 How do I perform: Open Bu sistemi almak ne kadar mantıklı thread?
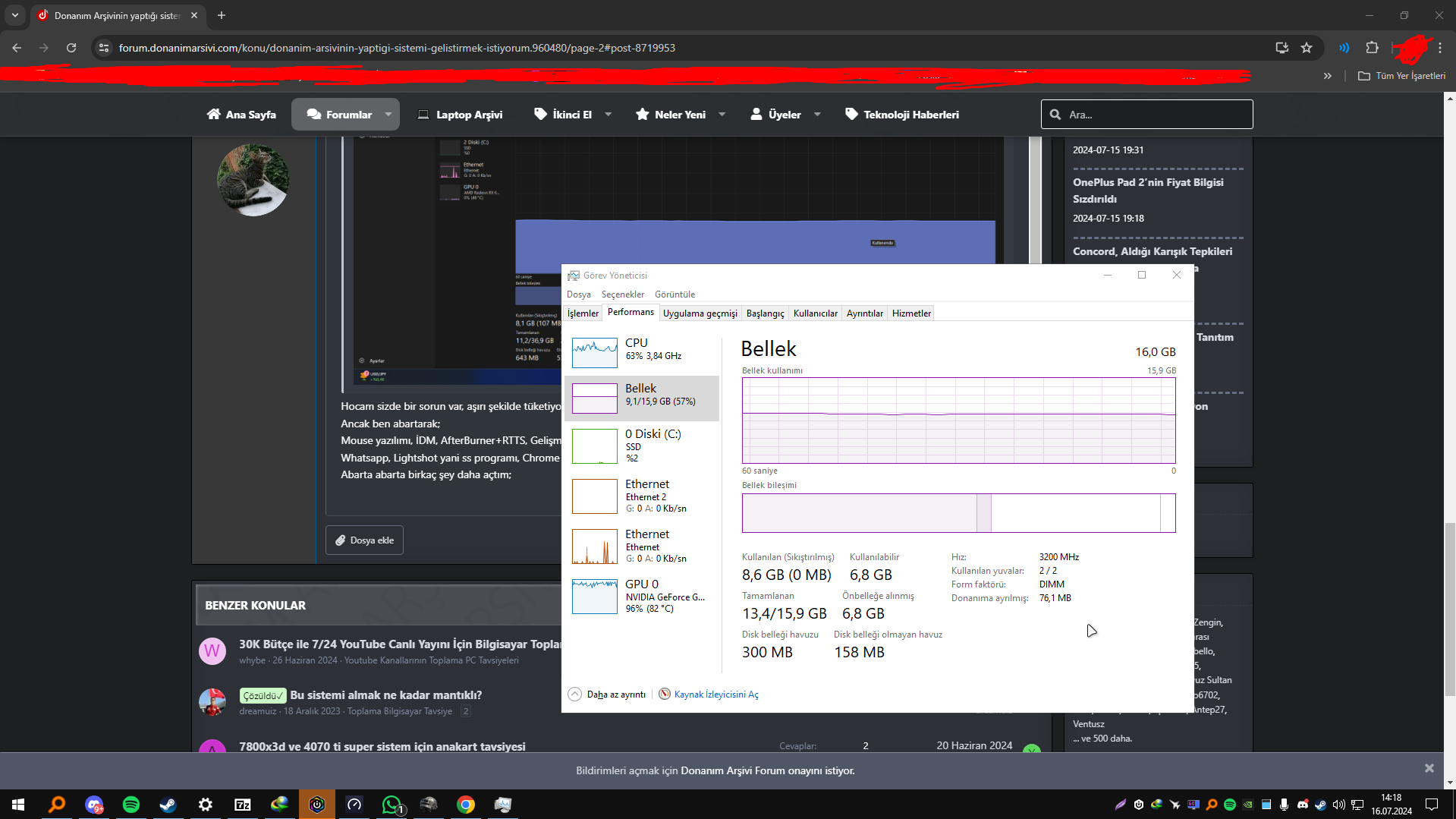click(x=385, y=695)
